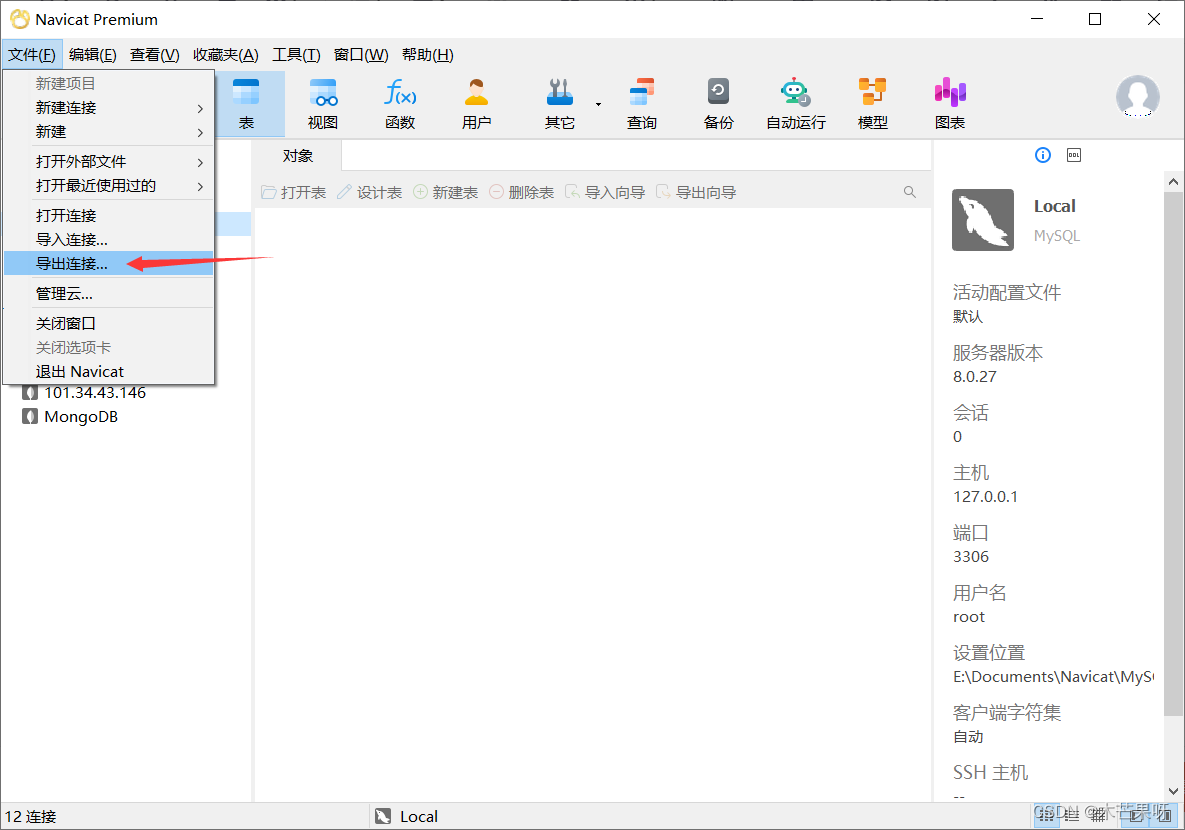Choose 打开连接 from the File menu
The image size is (1185, 830).
click(109, 215)
